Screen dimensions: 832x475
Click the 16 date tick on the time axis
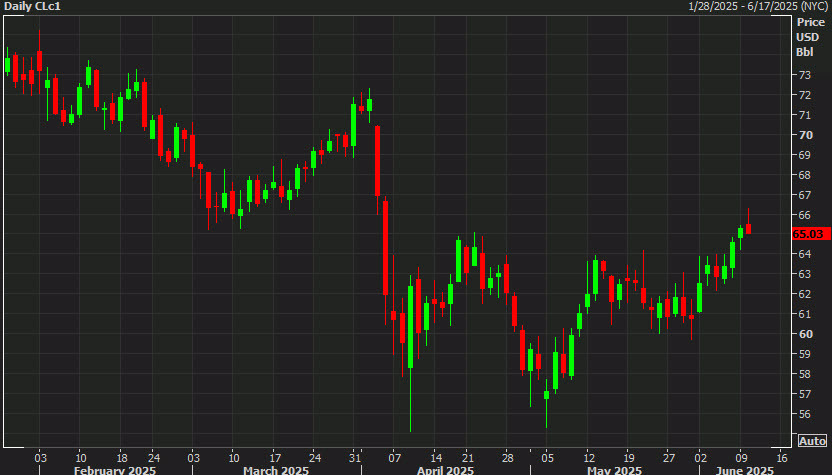[x=782, y=458]
